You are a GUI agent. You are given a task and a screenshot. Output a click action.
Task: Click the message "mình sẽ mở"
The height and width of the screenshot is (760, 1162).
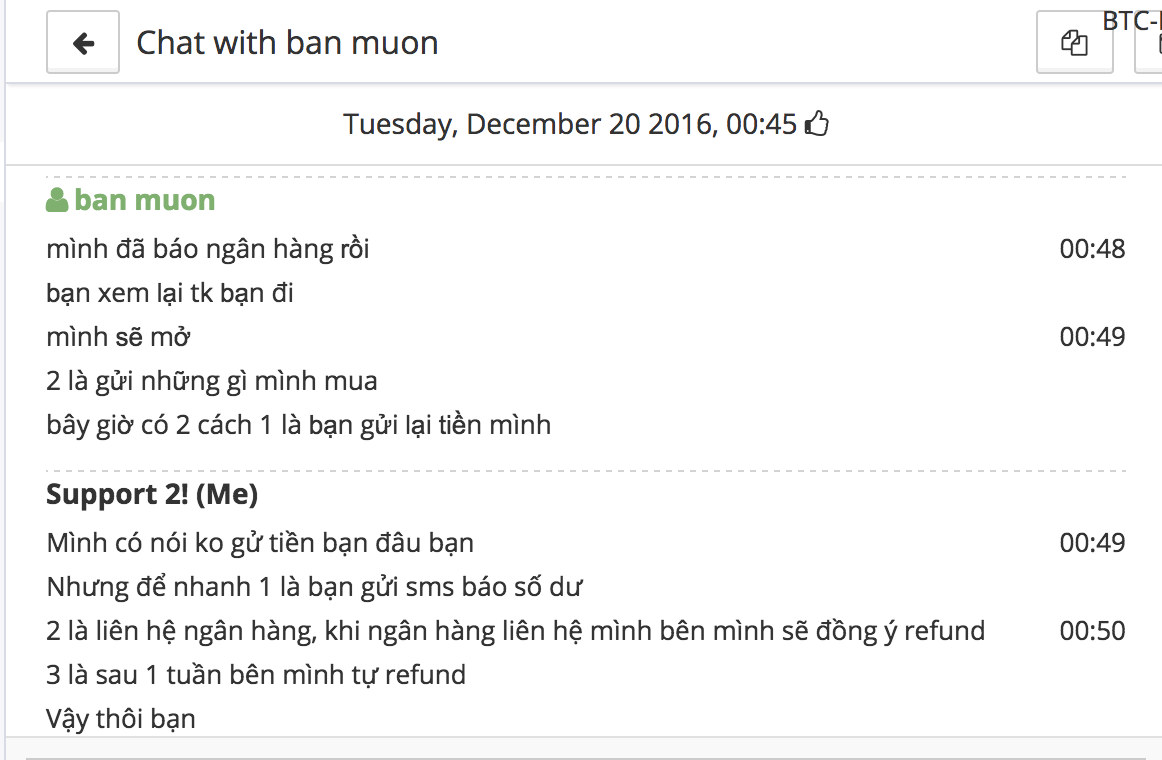(x=118, y=337)
